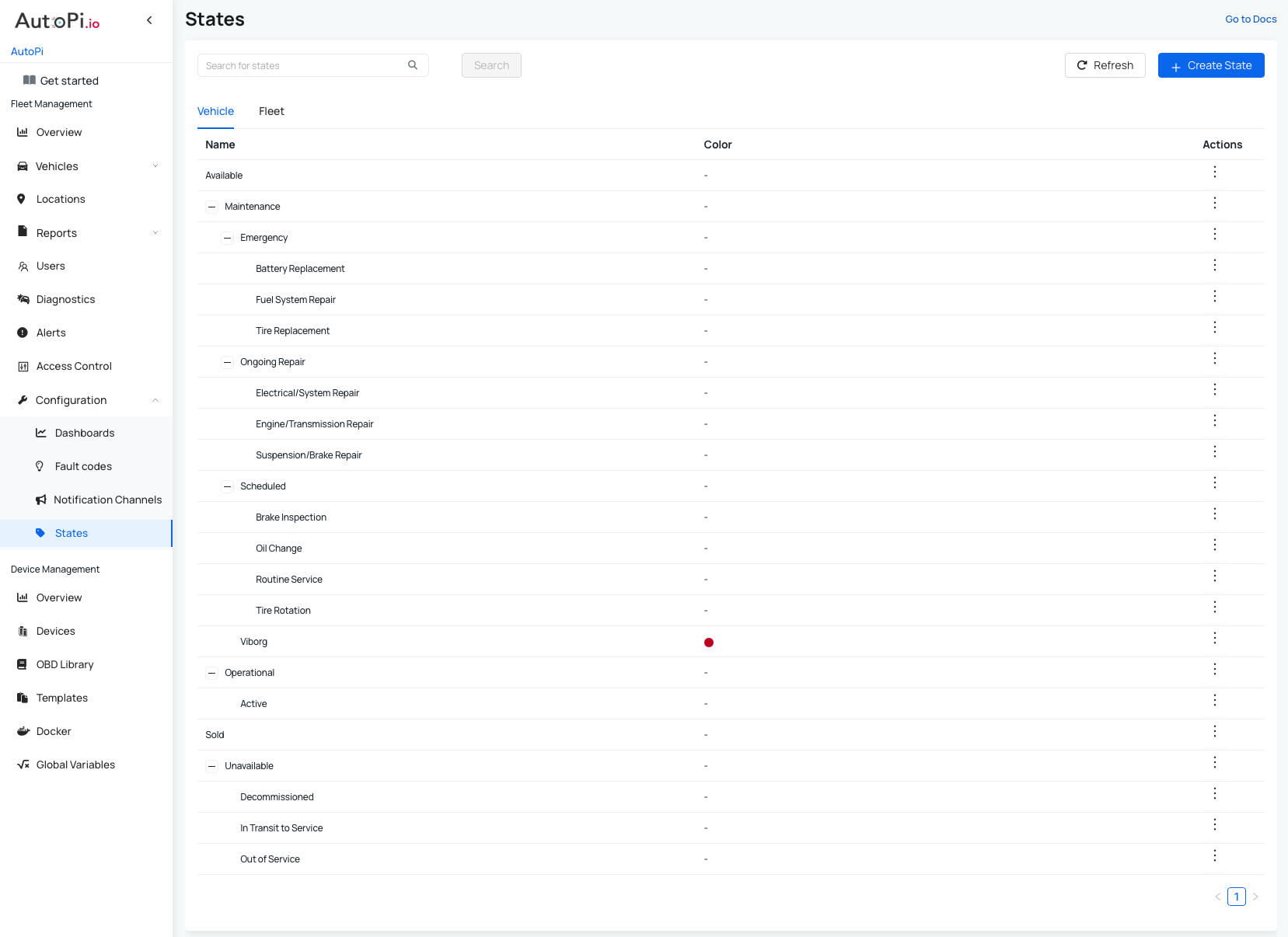This screenshot has width=1288, height=937.
Task: Open Fault codes in sidebar
Action: pos(86,466)
